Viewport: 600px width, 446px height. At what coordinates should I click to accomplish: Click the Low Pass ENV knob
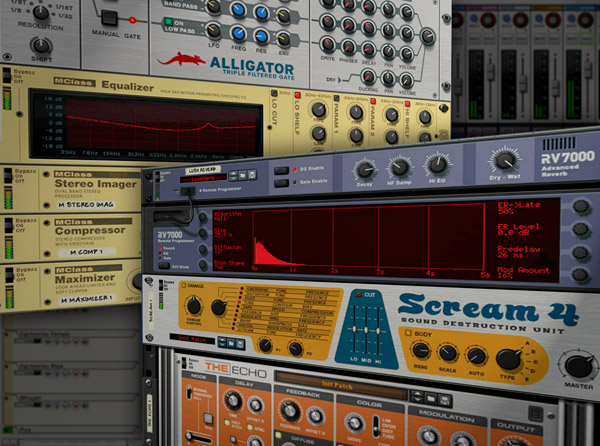click(284, 39)
